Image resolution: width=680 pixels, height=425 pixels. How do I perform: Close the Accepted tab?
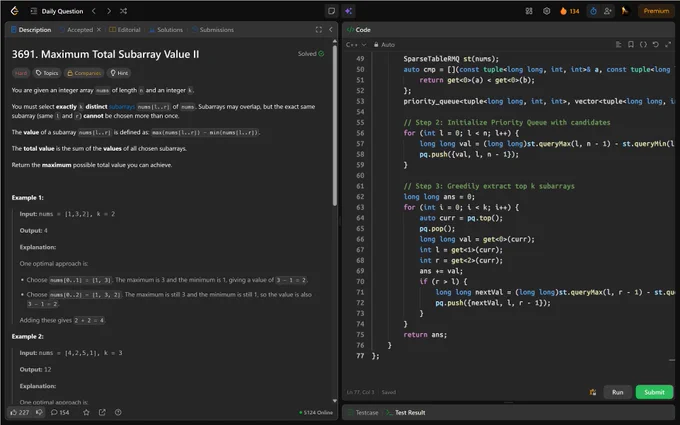99,29
